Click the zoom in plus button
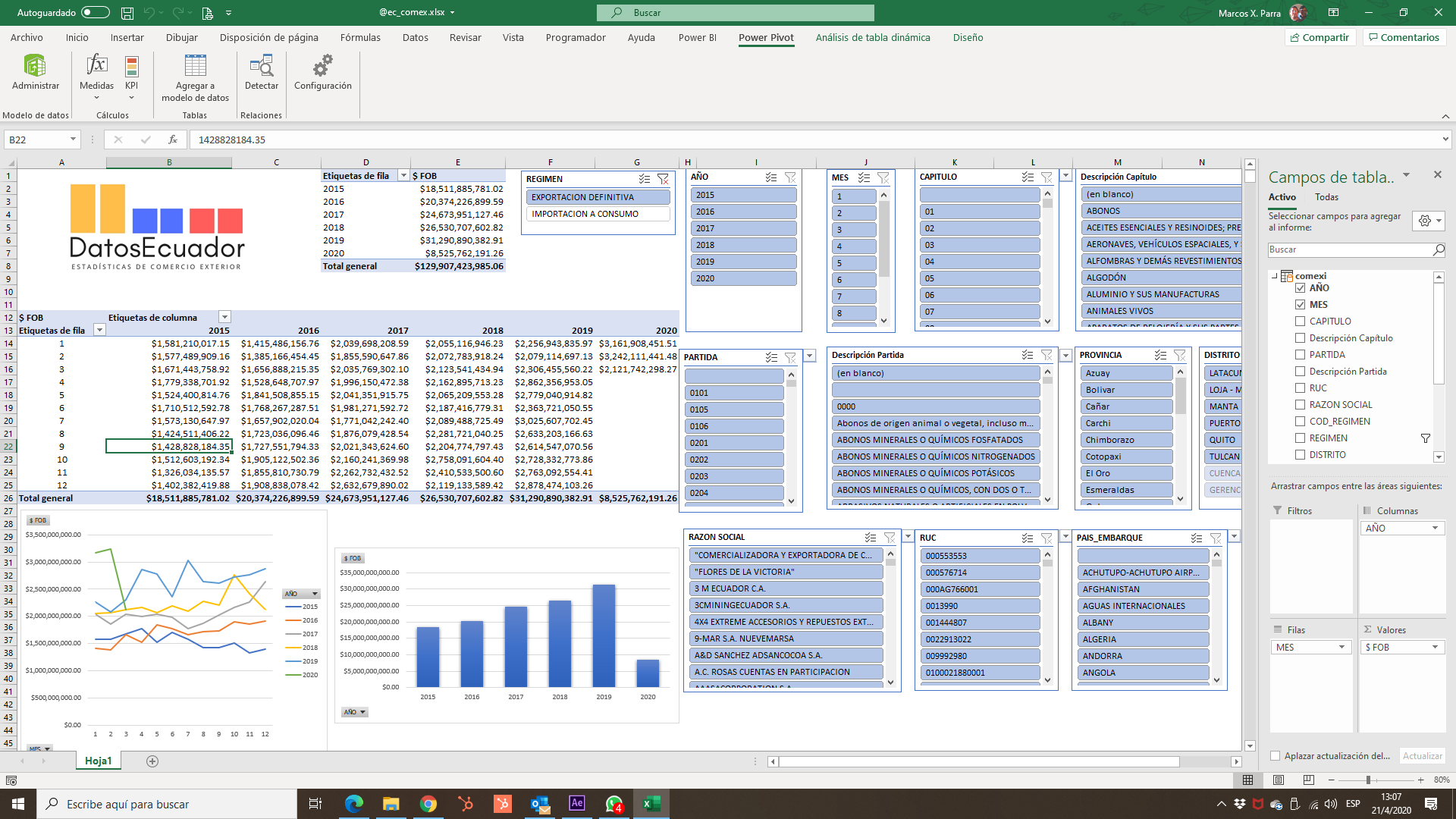1456x819 pixels. [1420, 780]
